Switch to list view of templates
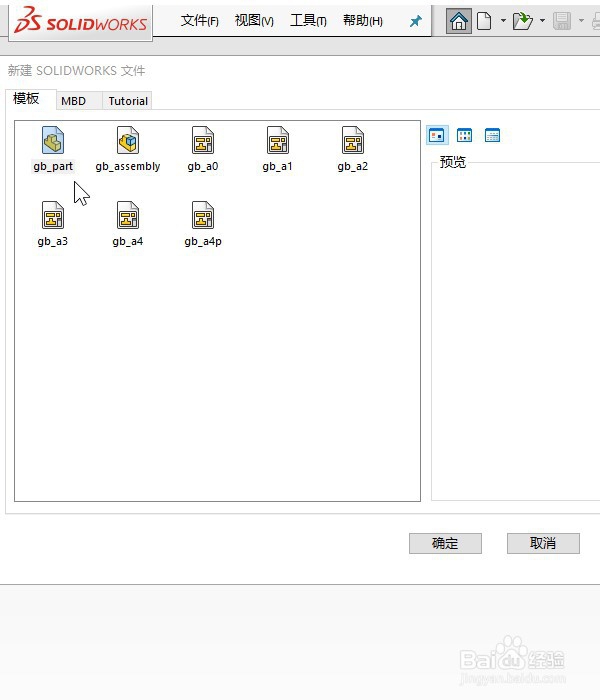This screenshot has height=700, width=600. point(464,135)
